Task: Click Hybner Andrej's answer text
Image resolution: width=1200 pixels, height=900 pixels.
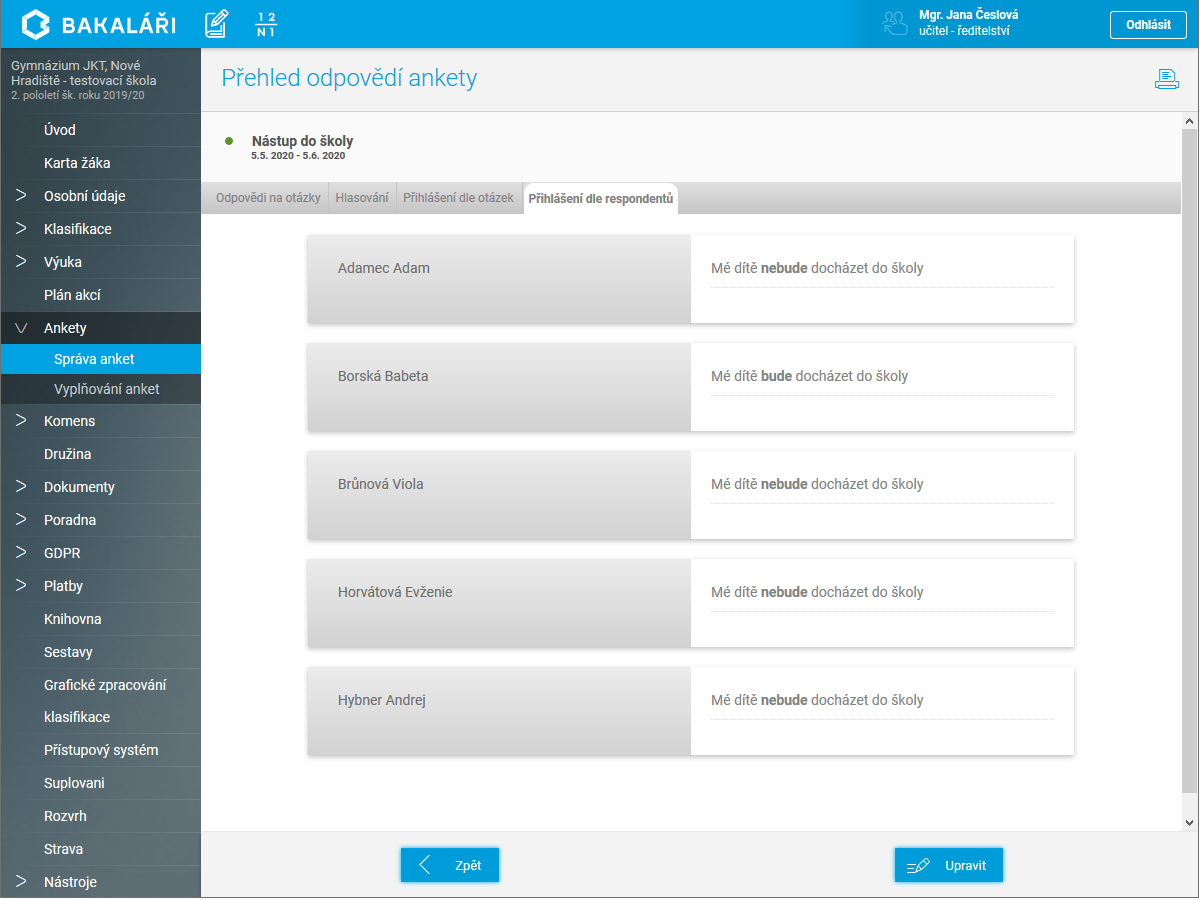Action: click(x=817, y=700)
